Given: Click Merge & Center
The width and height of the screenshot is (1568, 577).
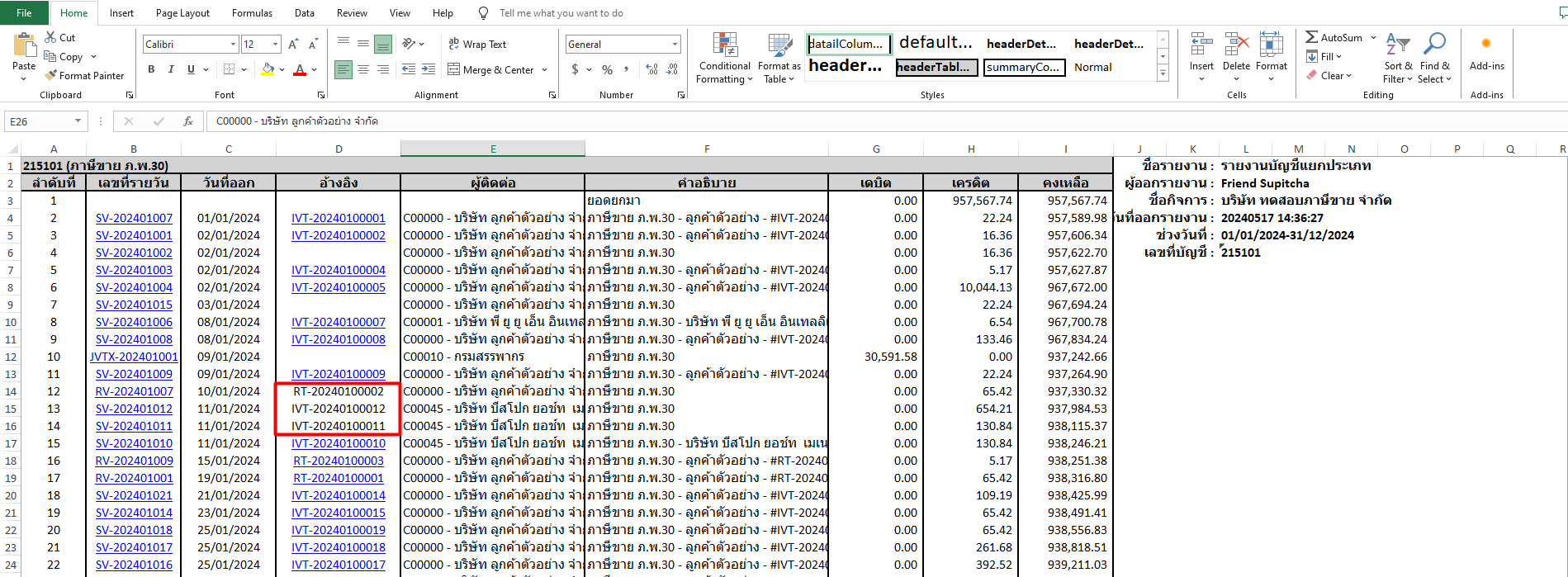Looking at the screenshot, I should tap(491, 69).
